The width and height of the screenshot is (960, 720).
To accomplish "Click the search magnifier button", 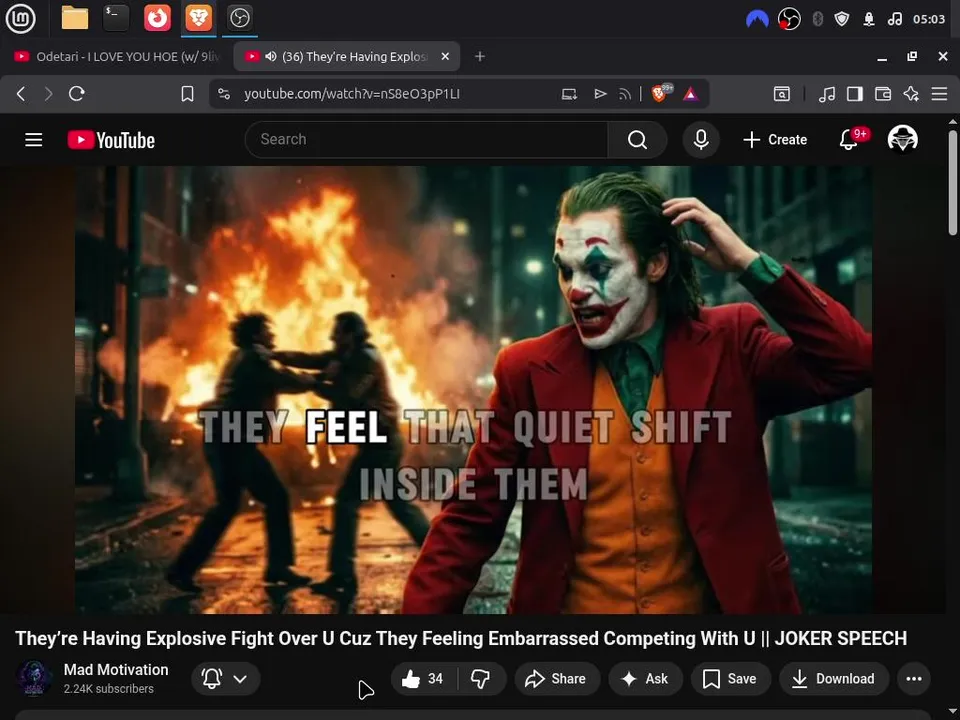I will 637,140.
